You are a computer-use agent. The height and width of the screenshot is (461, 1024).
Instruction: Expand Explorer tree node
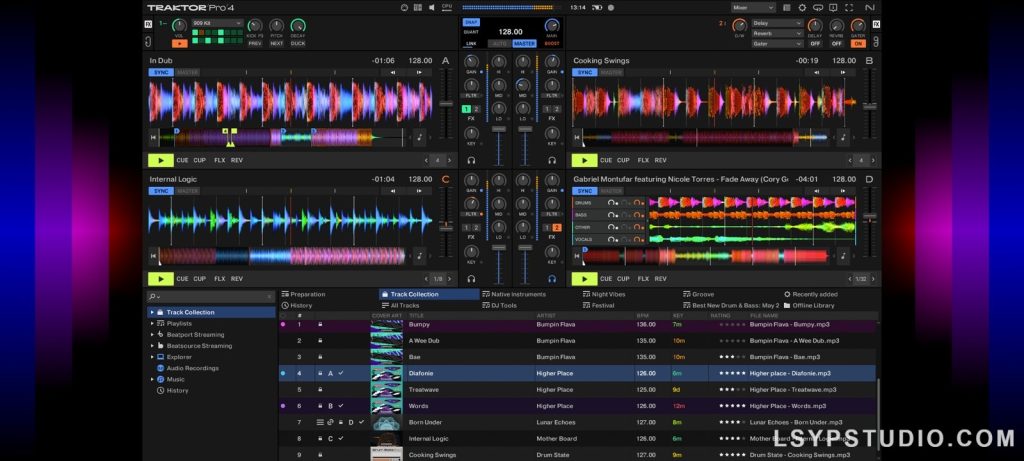click(x=152, y=357)
